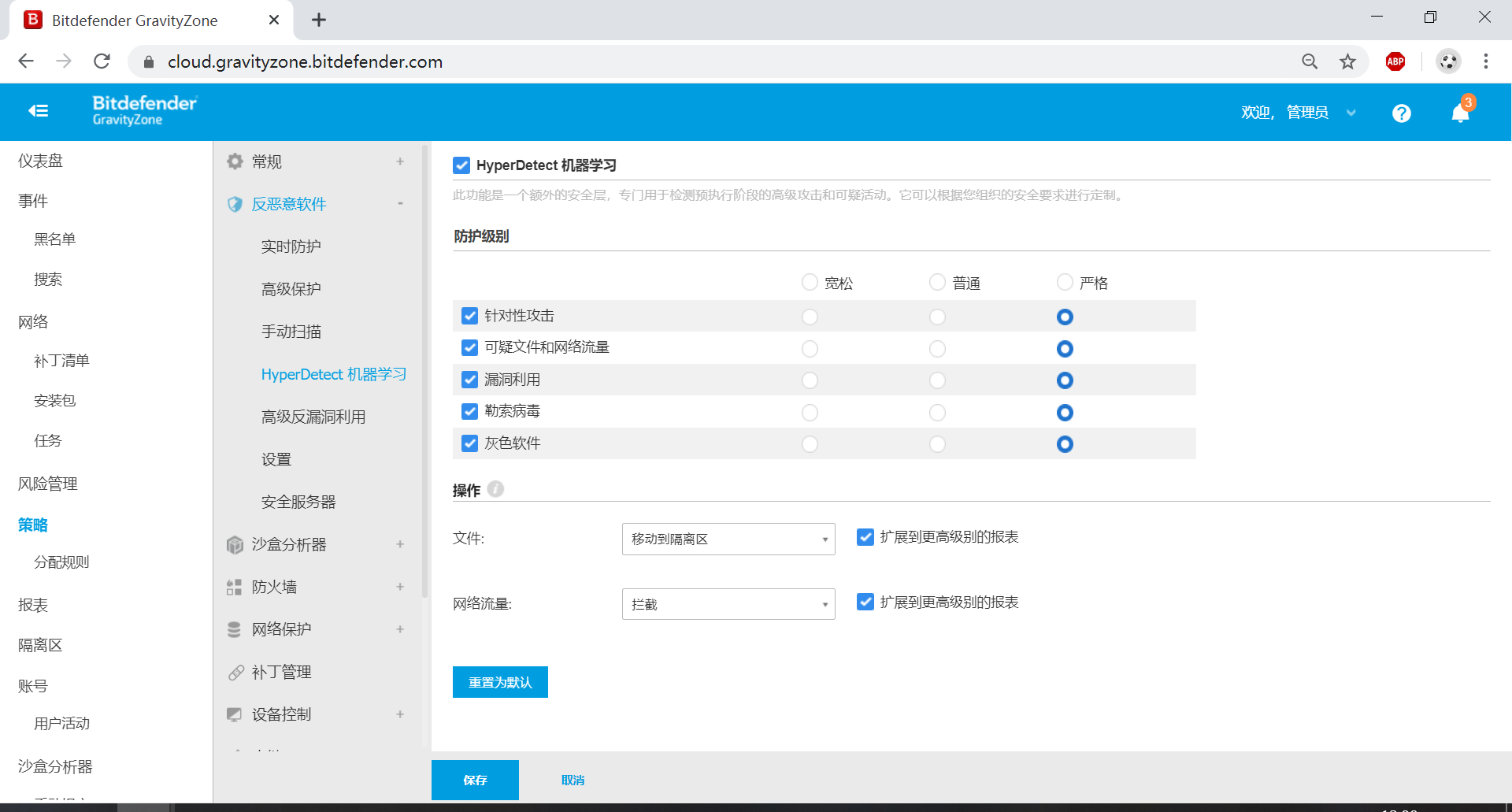
Task: Click the 网络保护 stack icon
Action: (235, 629)
